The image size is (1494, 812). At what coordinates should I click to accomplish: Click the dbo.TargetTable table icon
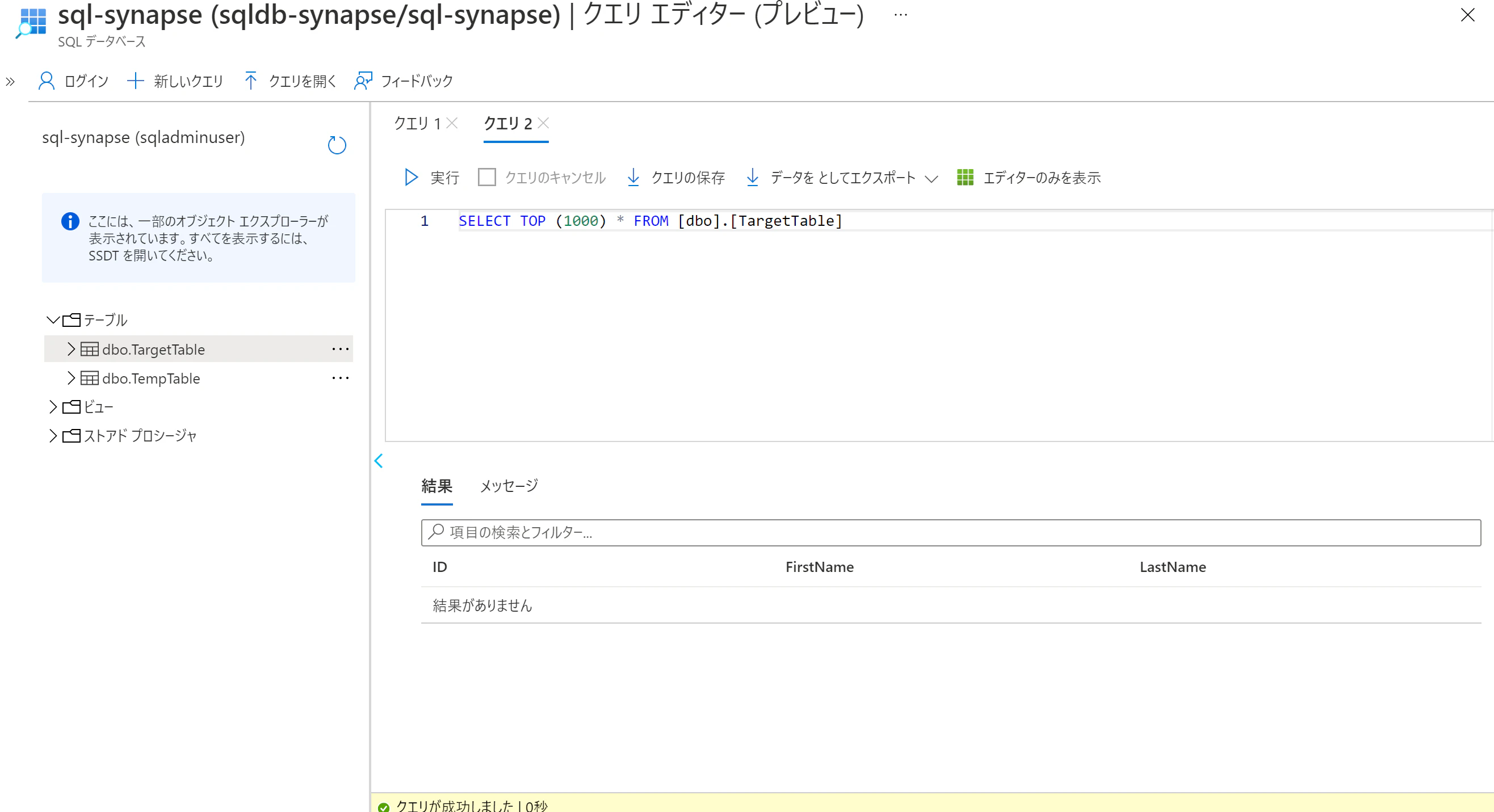tap(89, 349)
